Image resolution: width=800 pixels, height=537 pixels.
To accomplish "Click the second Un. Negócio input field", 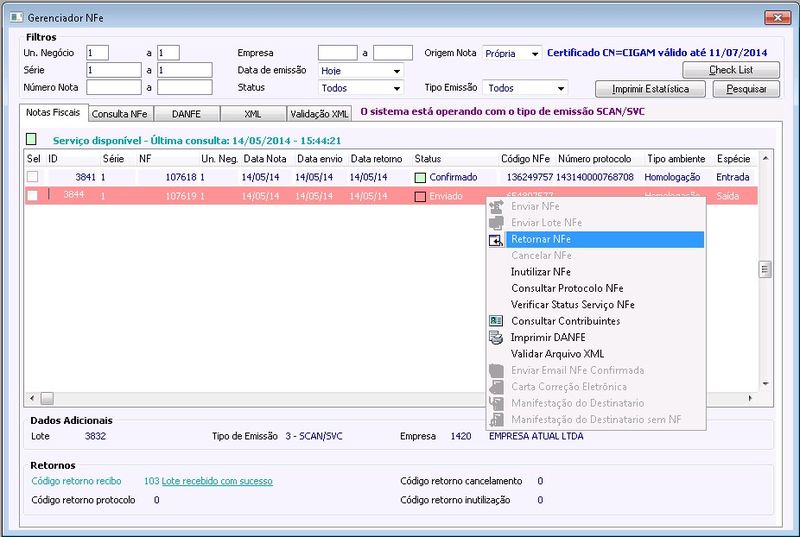I will (x=168, y=53).
